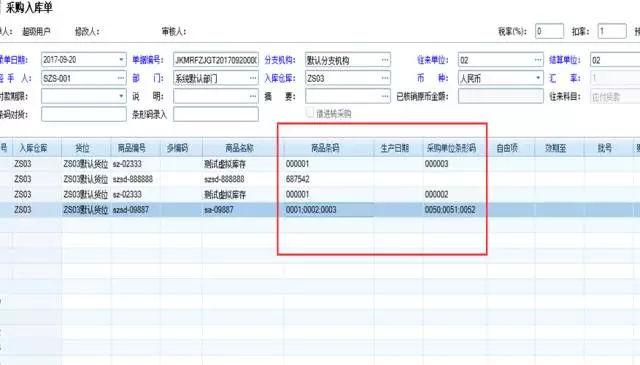640x365 pixels.
Task: Open the 往来单位 lookup ellipsis button
Action: tap(538, 60)
